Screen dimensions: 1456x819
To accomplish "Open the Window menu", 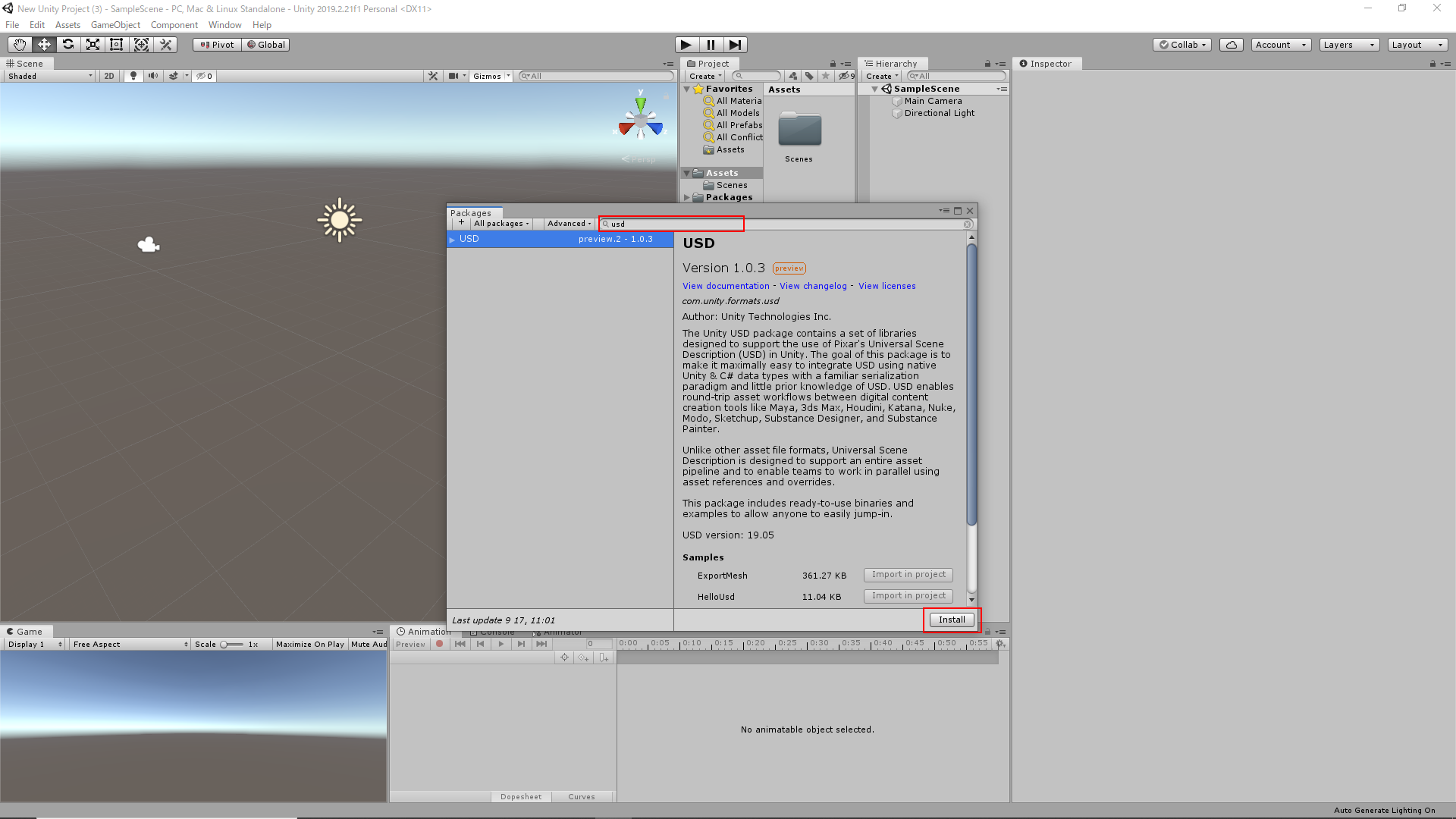I will point(224,25).
